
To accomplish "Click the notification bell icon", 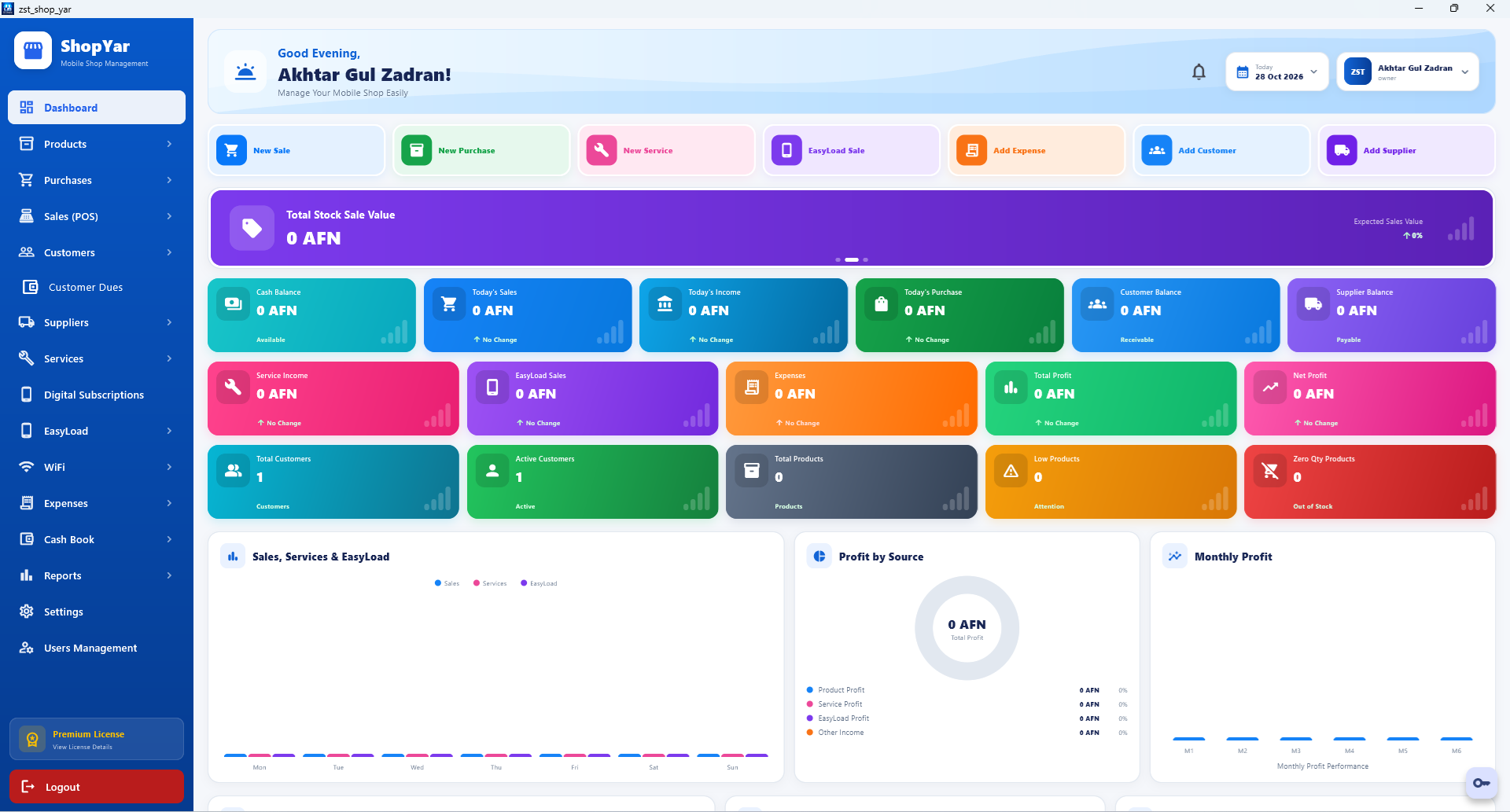I will [x=1199, y=72].
